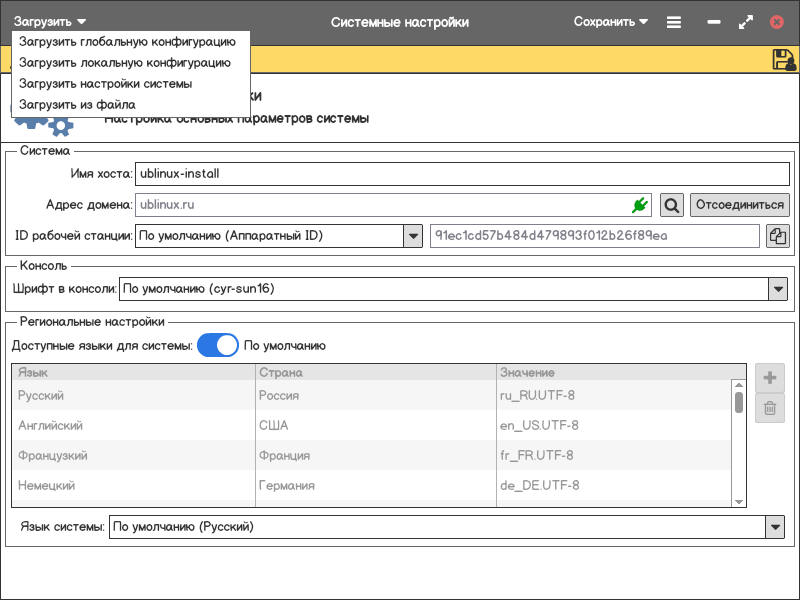Viewport: 800px width, 600px height.
Task: Click the save-as-user floppy disk icon
Action: click(x=783, y=60)
